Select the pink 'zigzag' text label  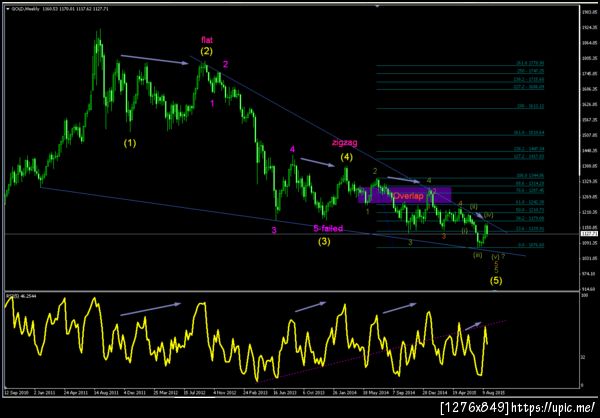(x=344, y=143)
